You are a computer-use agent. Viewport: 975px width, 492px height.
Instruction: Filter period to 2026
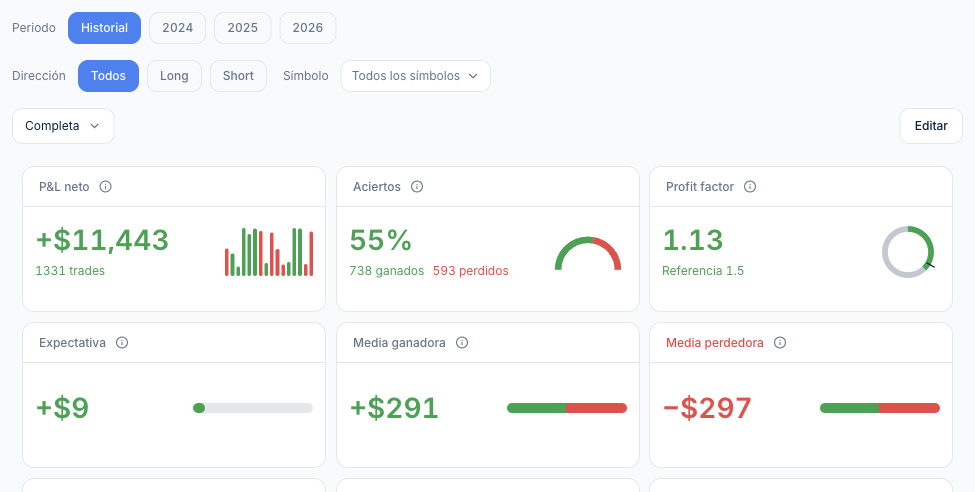[308, 28]
